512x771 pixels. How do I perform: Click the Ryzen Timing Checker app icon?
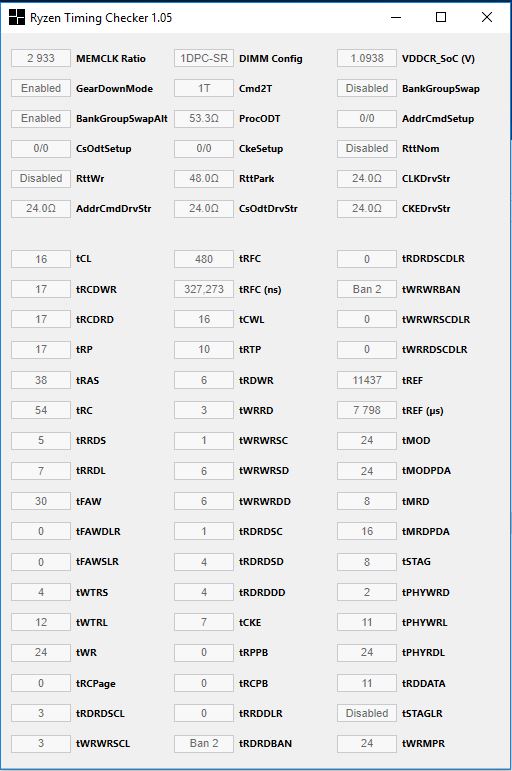click(x=17, y=17)
